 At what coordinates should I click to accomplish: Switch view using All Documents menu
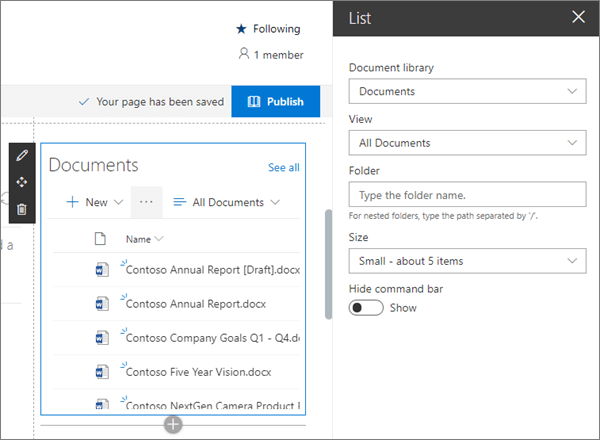(x=227, y=202)
